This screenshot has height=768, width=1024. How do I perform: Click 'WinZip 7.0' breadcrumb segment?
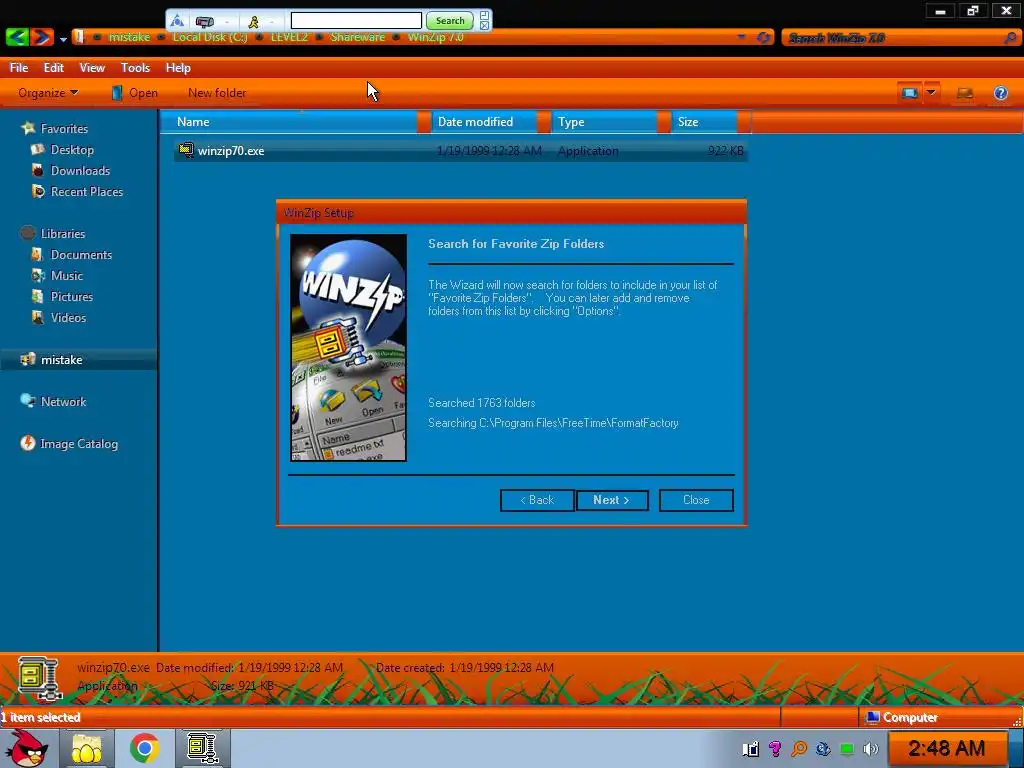[x=435, y=37]
